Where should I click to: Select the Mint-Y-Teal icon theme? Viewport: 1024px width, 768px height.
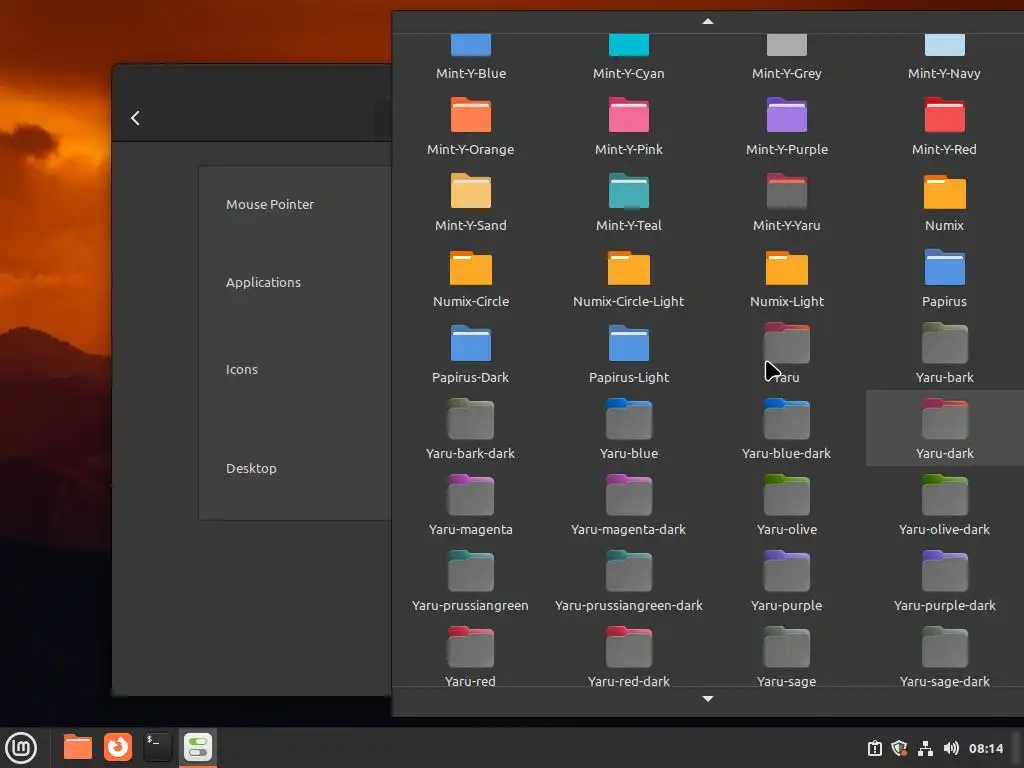(x=628, y=201)
